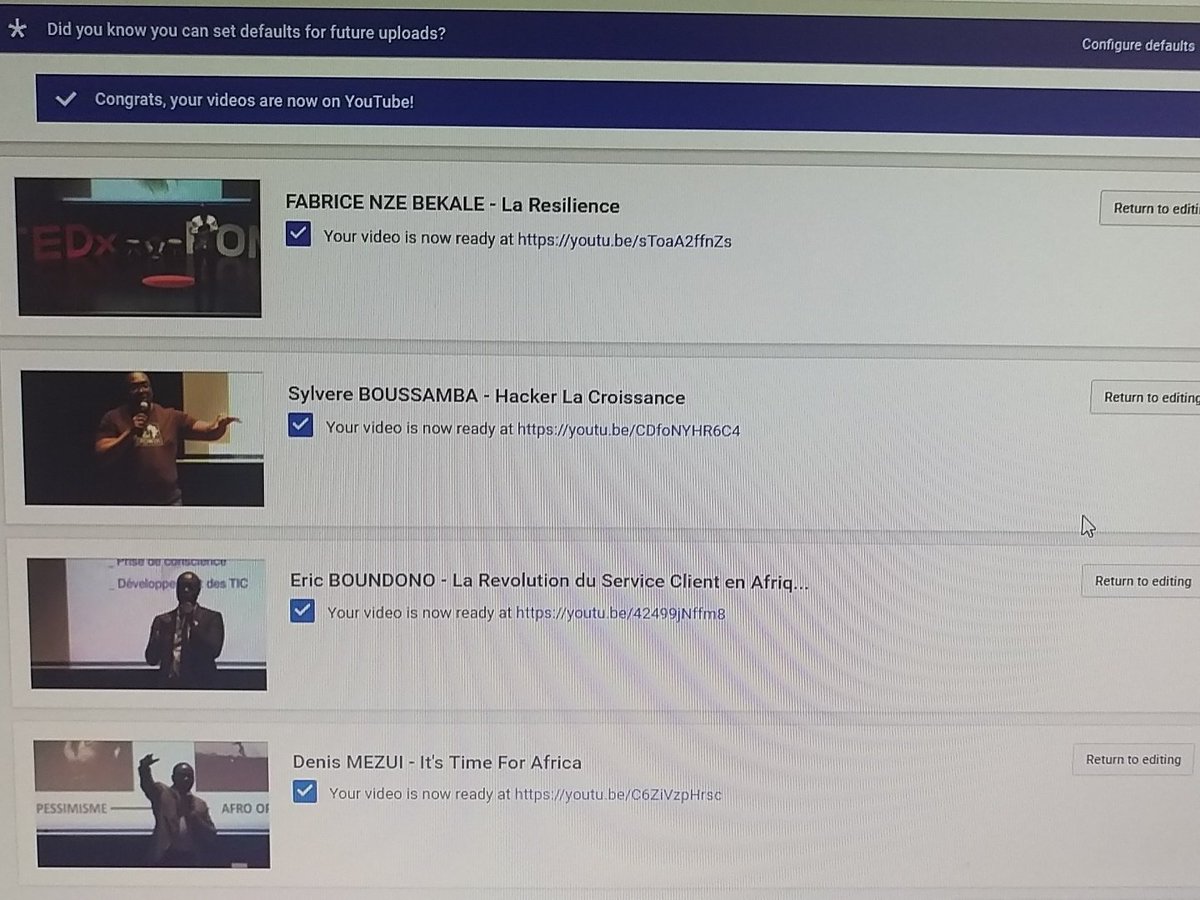Toggle checkbox for Eric BOUNDONO video

[x=302, y=610]
